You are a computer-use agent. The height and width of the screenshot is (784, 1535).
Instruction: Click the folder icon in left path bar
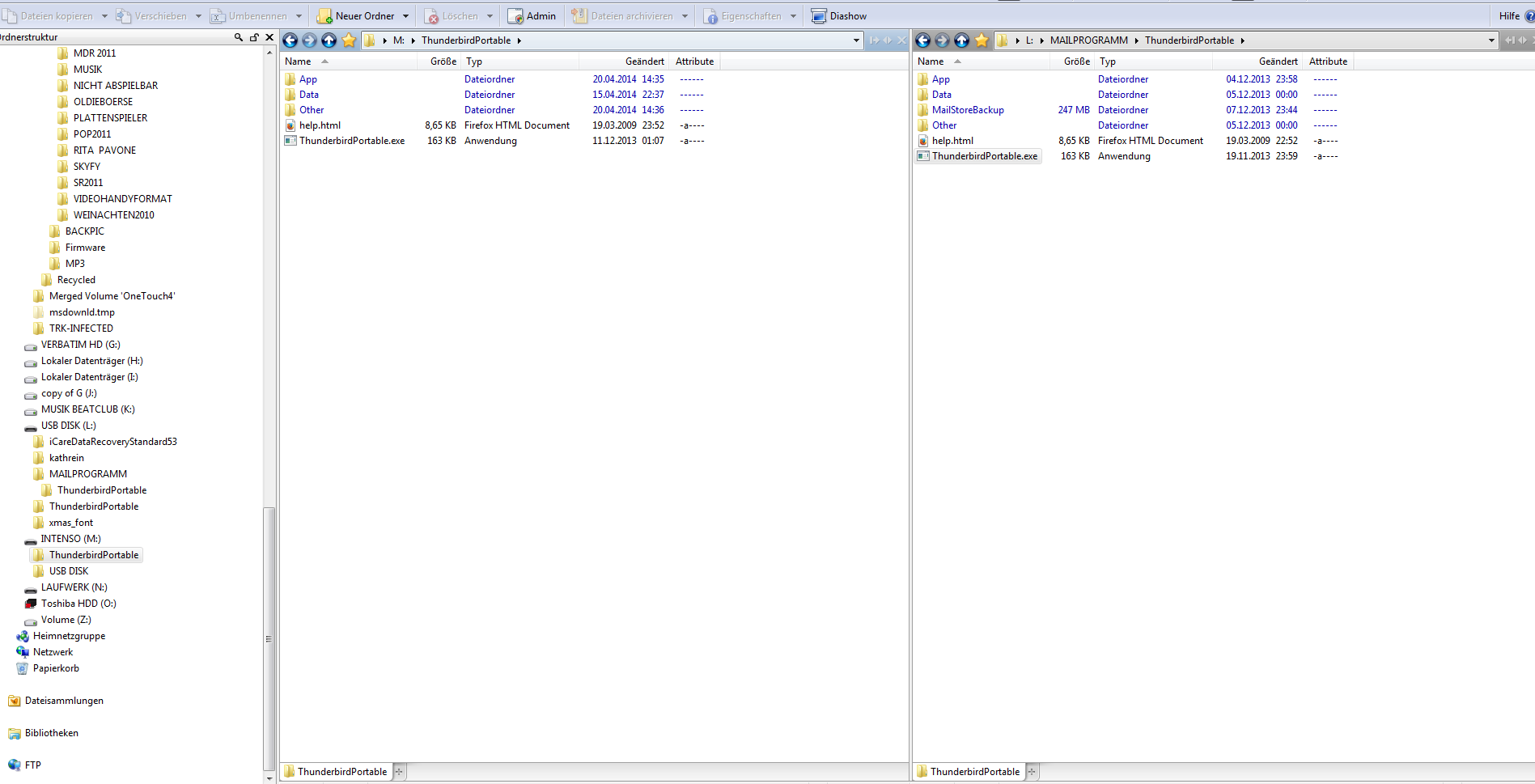point(370,40)
